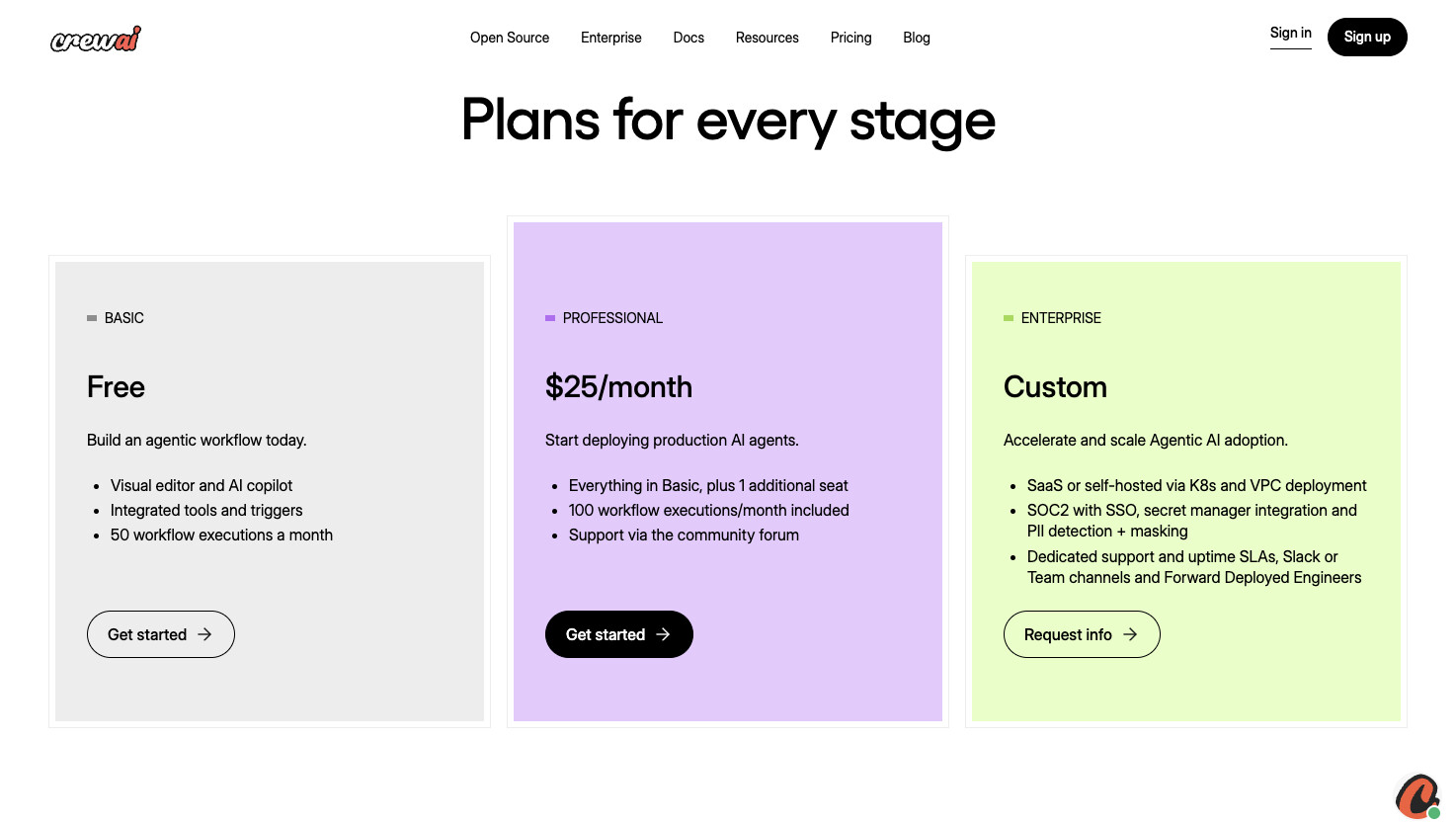The image size is (1456, 824).
Task: Click the arrow icon inside Professional's Get started button
Action: click(664, 634)
